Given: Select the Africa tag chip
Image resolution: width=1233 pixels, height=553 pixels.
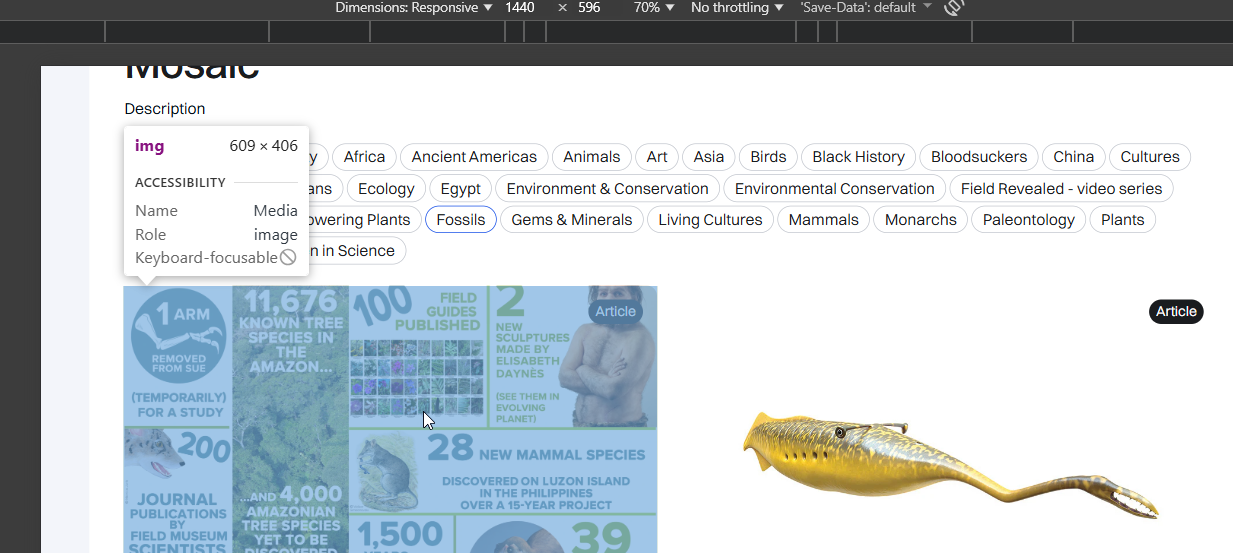Looking at the screenshot, I should tap(364, 157).
